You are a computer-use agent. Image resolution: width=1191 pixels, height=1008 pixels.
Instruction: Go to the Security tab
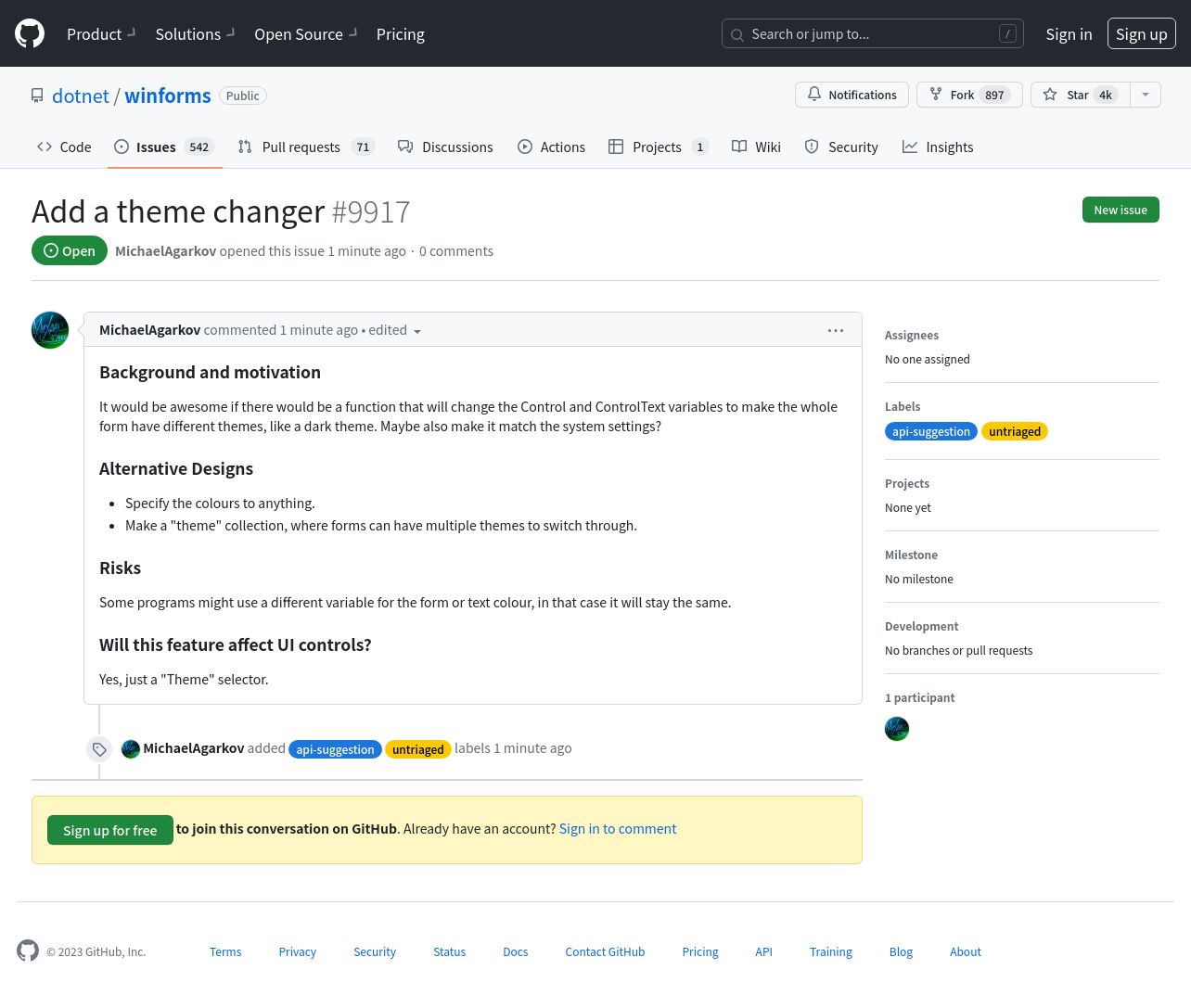pos(841,147)
